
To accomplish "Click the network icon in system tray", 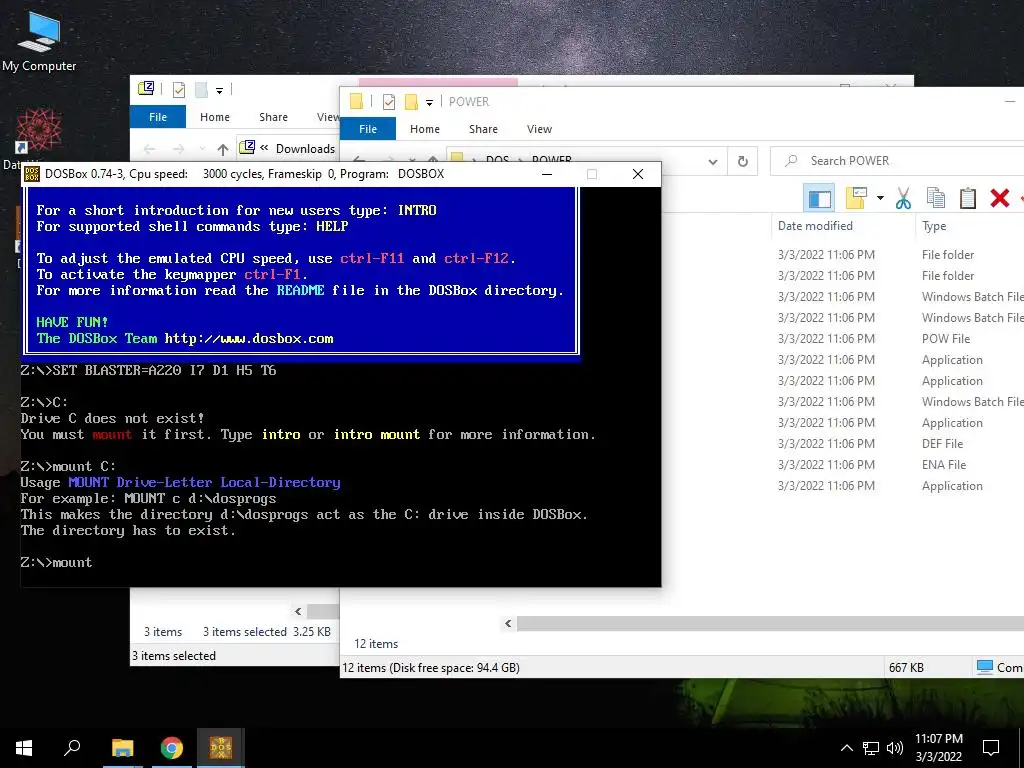I will [x=871, y=748].
